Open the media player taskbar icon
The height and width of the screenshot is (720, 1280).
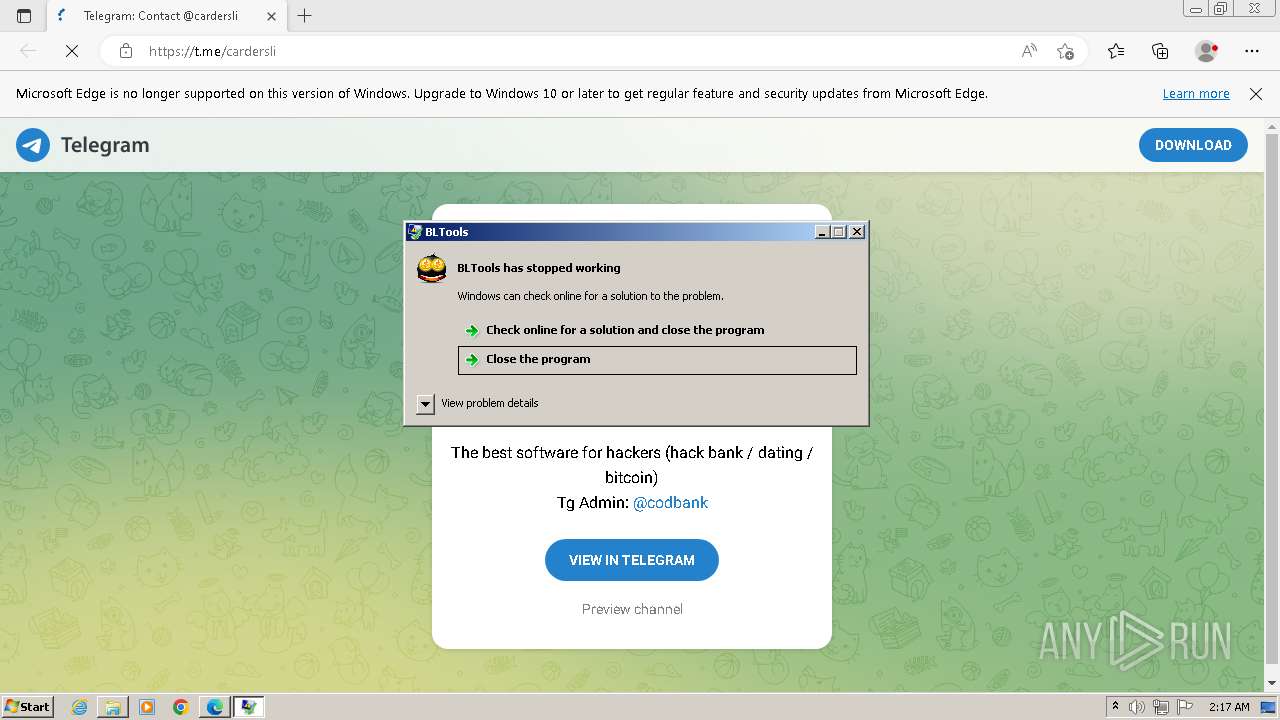(147, 707)
